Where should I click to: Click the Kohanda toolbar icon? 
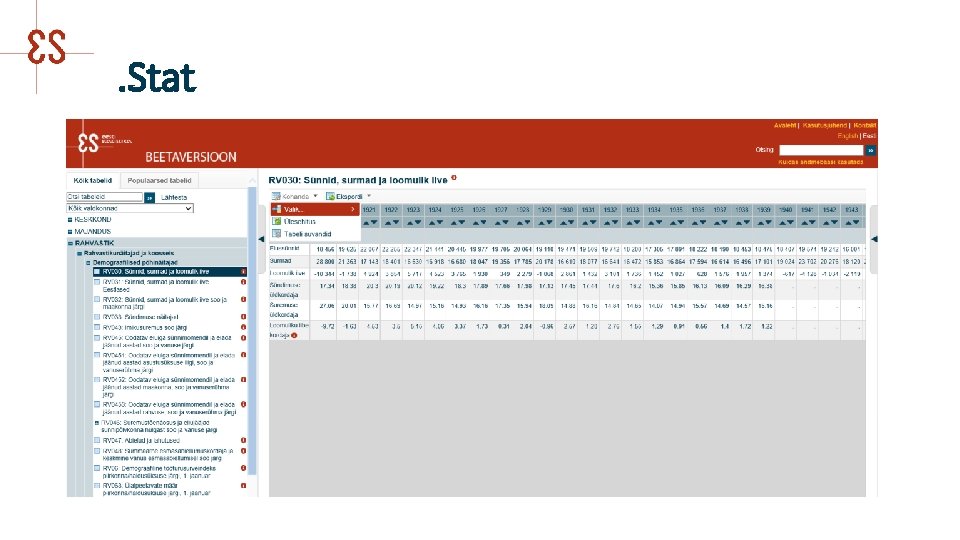click(x=276, y=197)
